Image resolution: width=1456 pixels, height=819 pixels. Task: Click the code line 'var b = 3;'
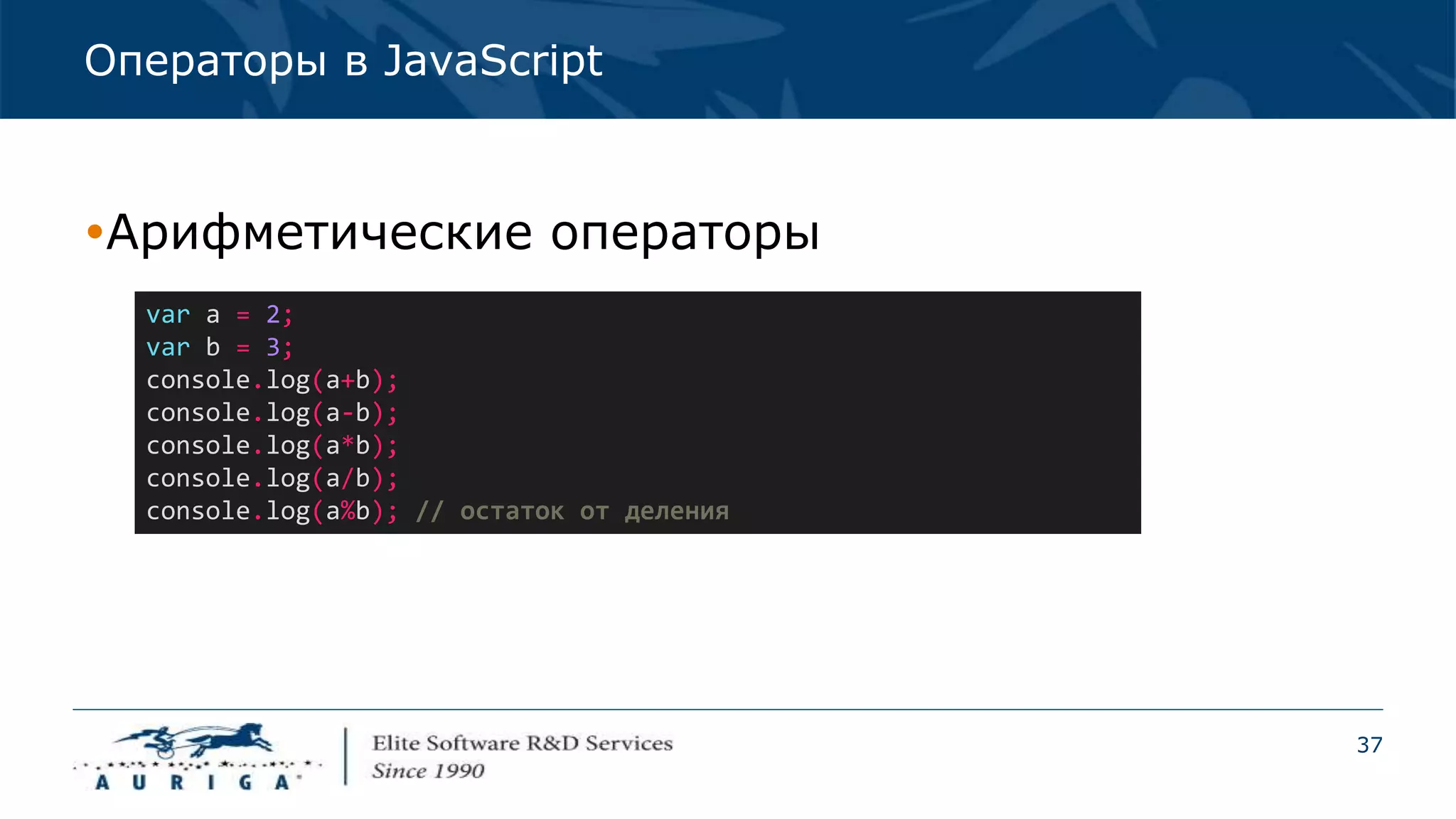[x=220, y=348]
